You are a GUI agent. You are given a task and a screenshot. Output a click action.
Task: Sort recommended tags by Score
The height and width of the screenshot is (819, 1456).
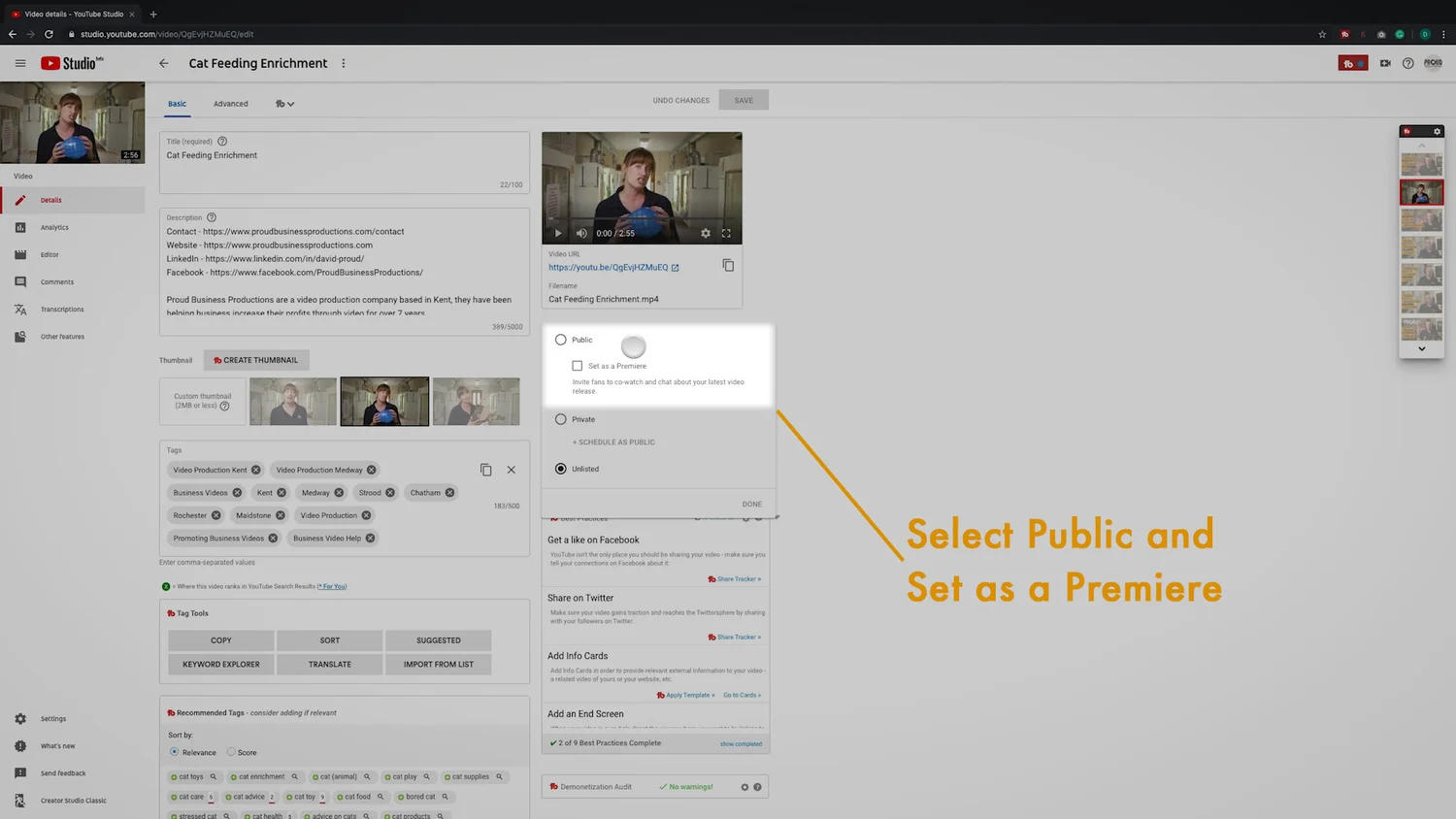[x=230, y=752]
